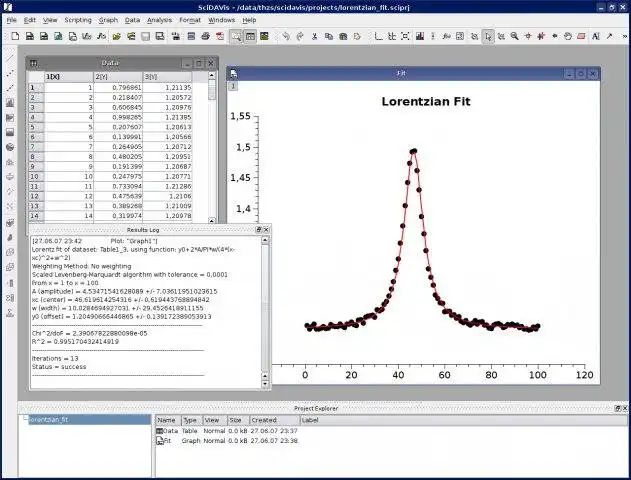
Task: Plot a Pie chart from left toolbar
Action: tap(10, 147)
